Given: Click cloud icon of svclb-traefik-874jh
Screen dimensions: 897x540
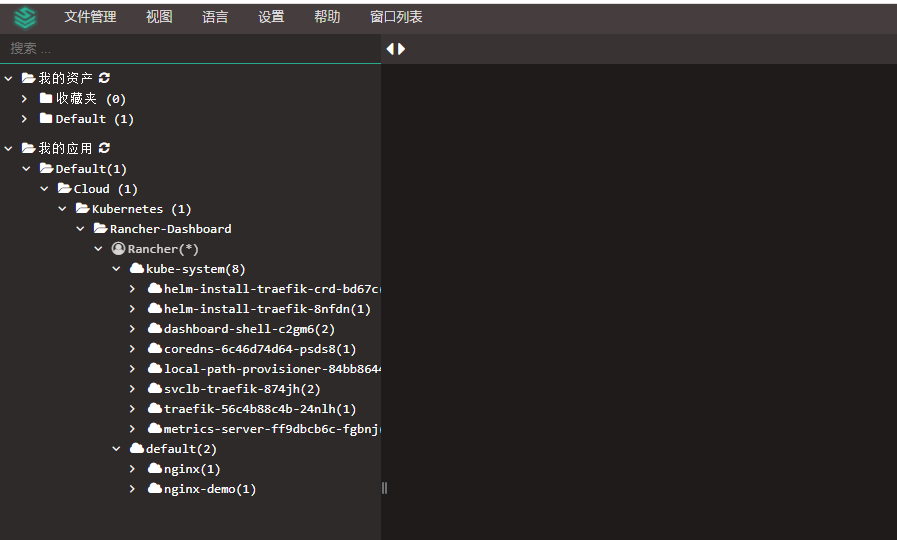Looking at the screenshot, I should [154, 388].
